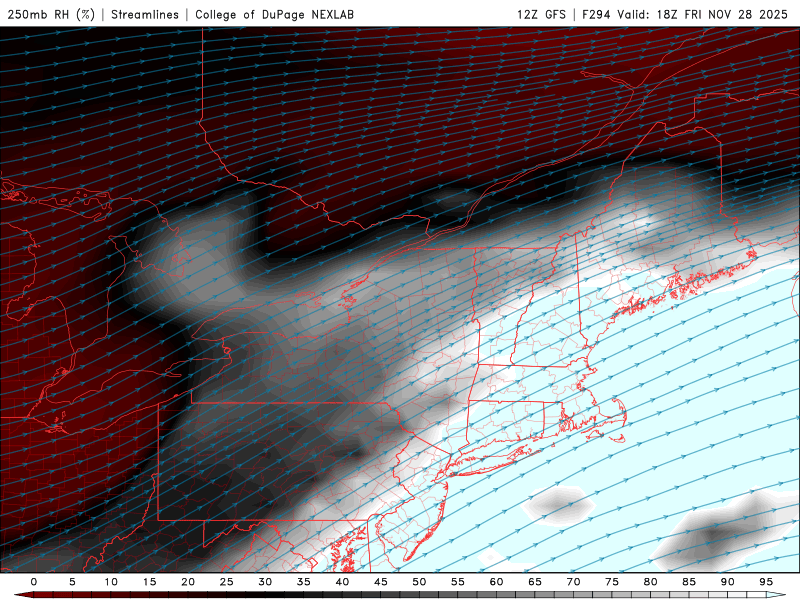Click the '18Z FRI NOV 28 2025' valid time
The image size is (800, 600).
722,14
